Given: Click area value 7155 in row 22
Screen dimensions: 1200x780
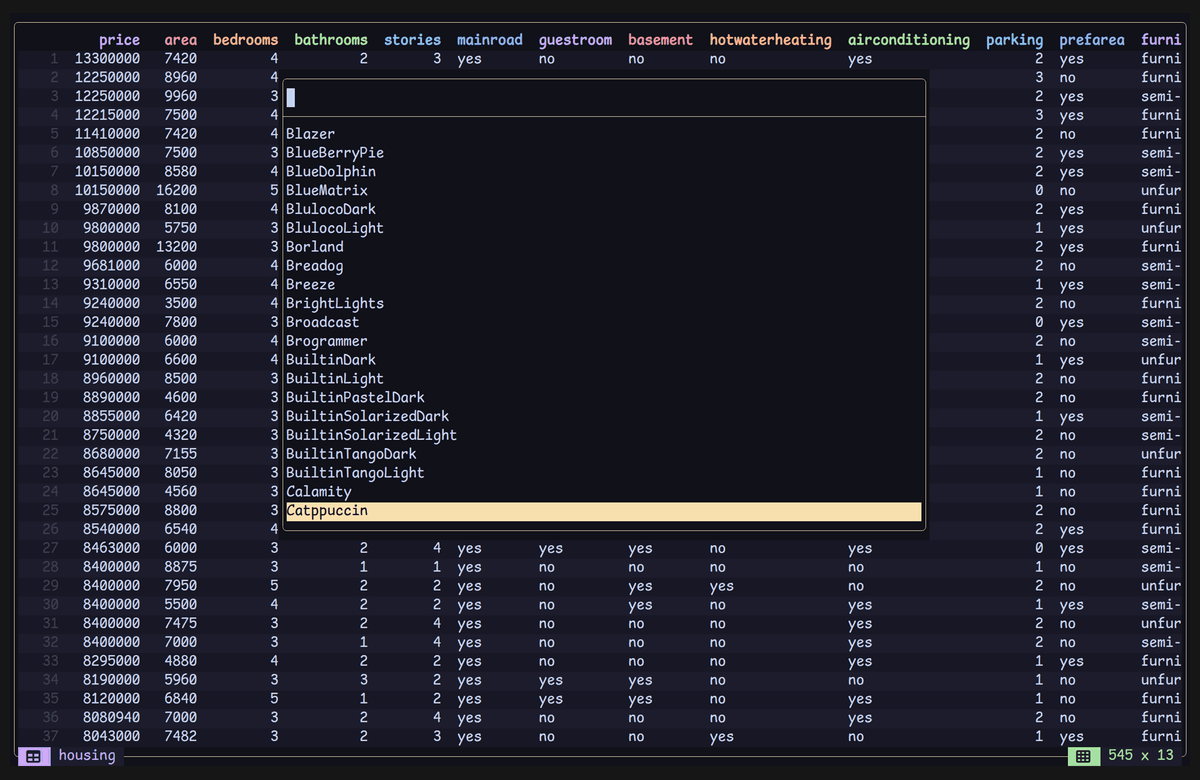Looking at the screenshot, I should coord(181,454).
